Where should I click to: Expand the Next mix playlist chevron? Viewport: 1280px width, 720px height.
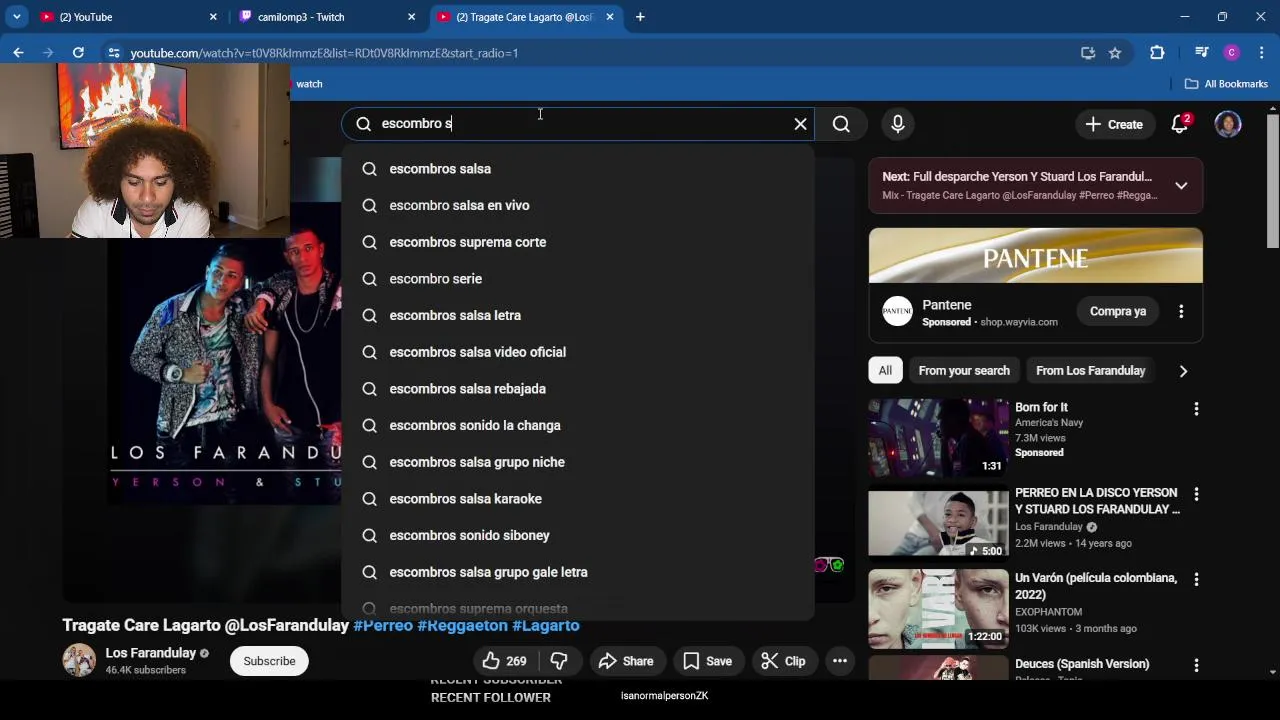[1181, 186]
